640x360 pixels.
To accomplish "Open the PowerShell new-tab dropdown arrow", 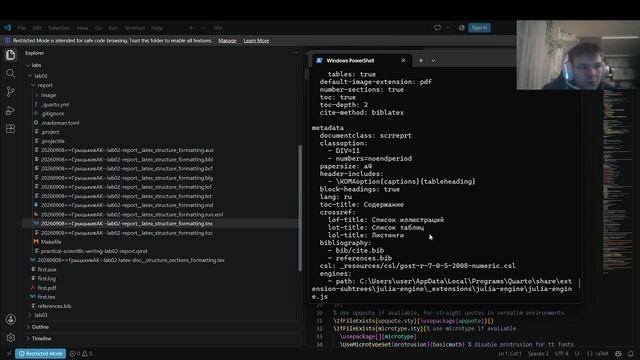I will [433, 60].
